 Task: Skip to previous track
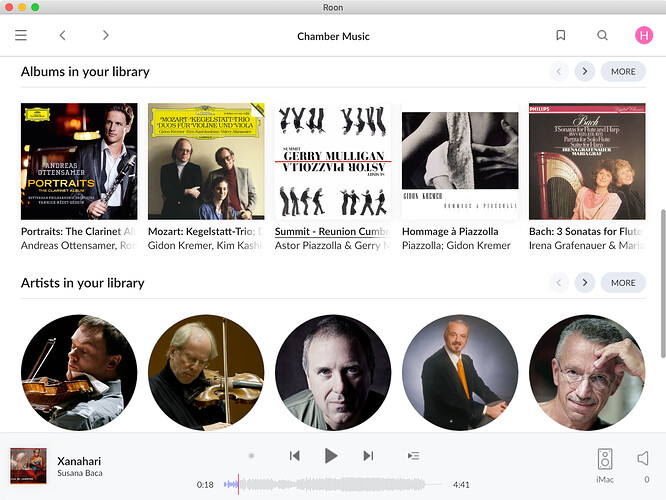(x=294, y=456)
